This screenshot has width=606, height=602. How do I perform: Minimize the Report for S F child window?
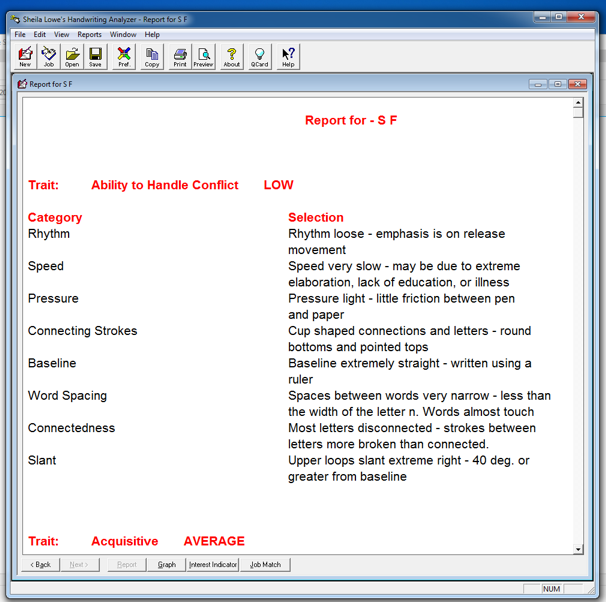(x=538, y=84)
